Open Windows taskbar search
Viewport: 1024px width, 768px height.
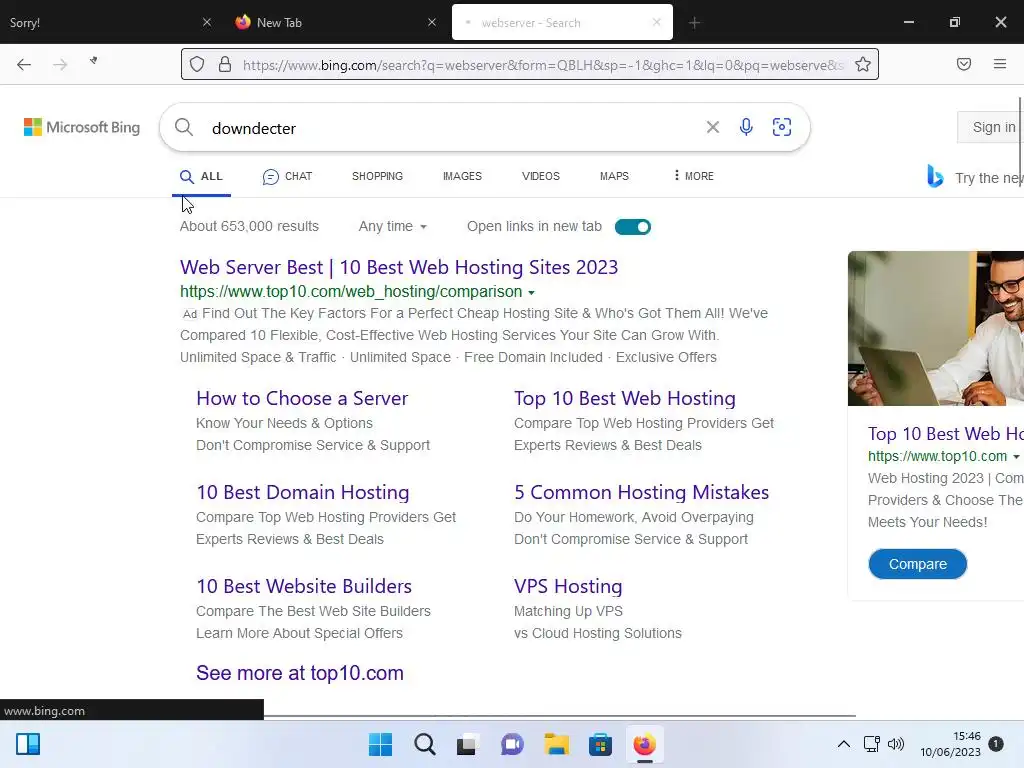click(424, 744)
